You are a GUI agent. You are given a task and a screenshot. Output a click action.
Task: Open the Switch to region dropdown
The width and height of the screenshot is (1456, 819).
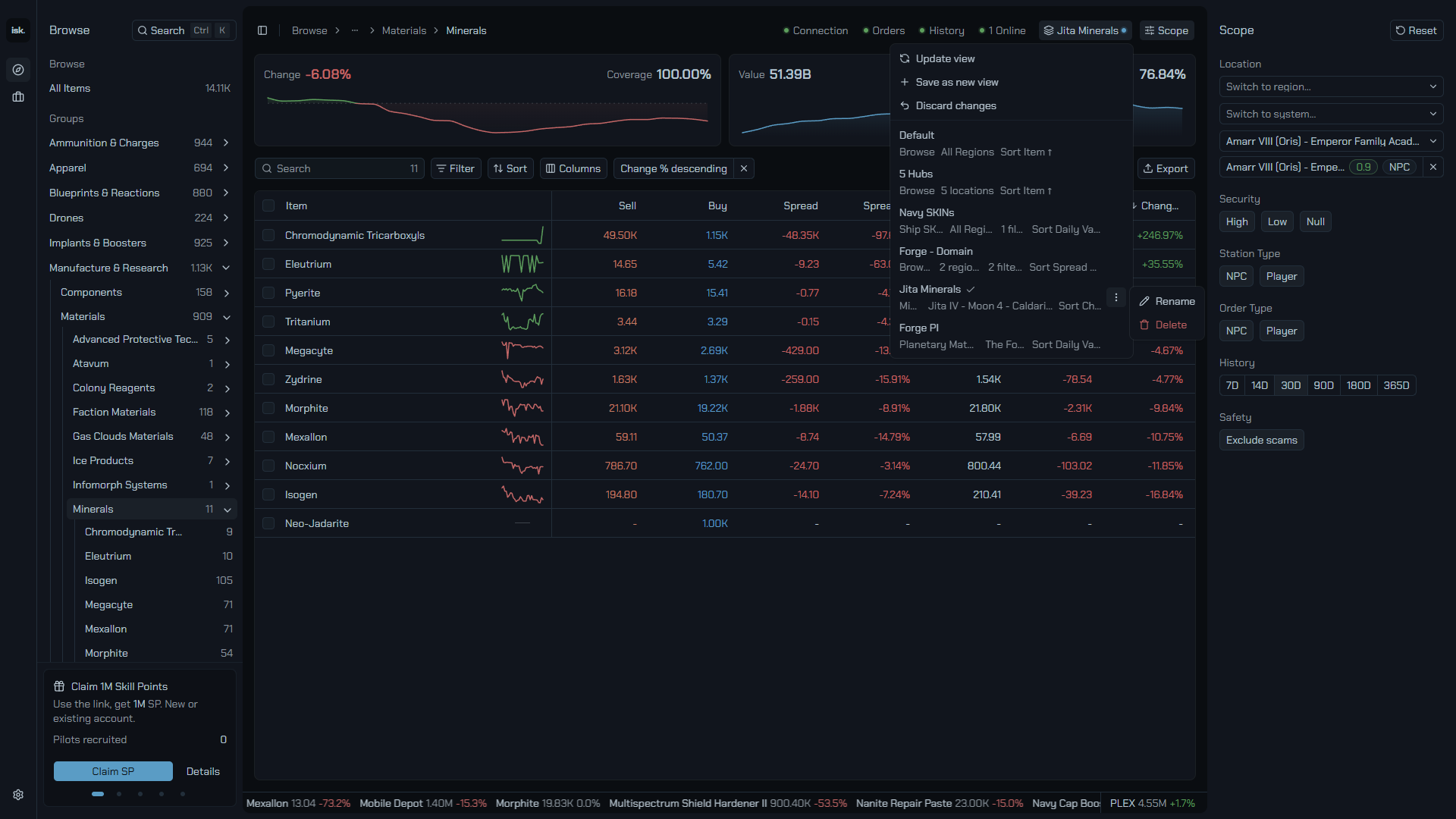[x=1331, y=86]
